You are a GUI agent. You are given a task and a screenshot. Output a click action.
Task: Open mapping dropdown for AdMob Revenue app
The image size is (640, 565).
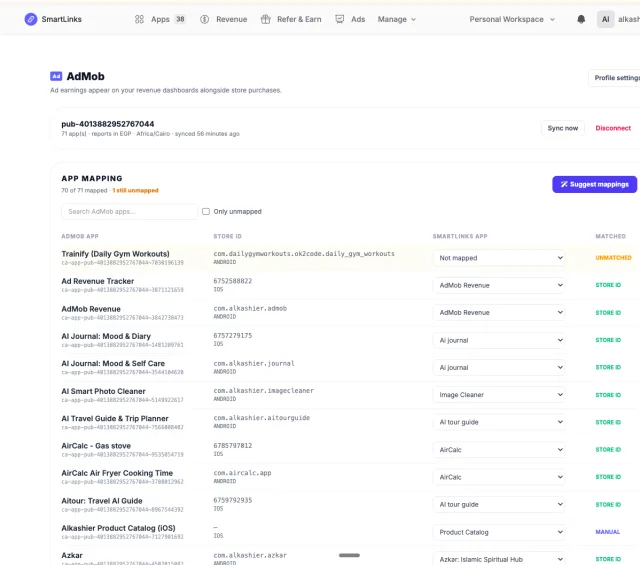click(499, 313)
